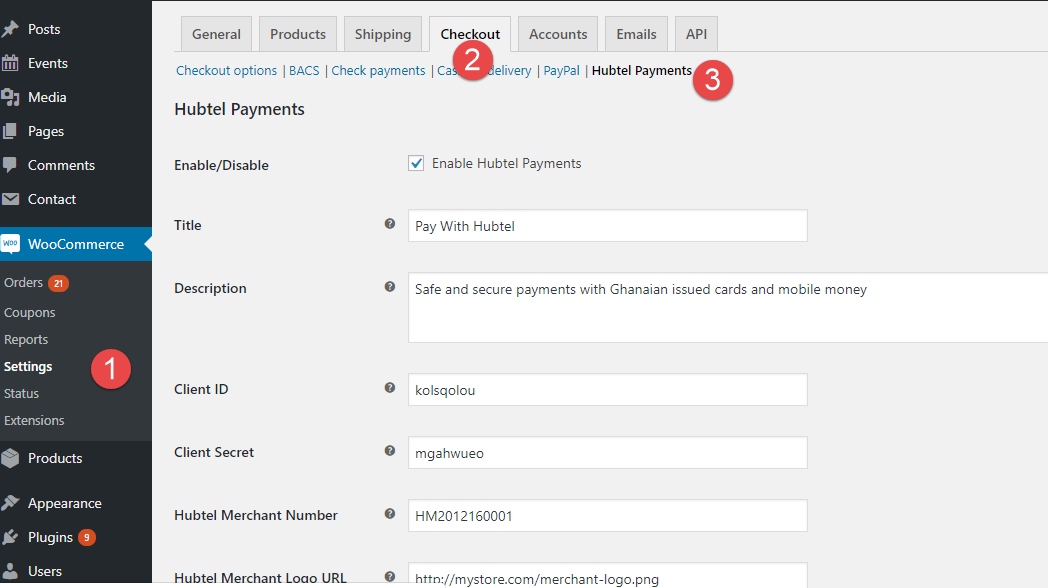The height and width of the screenshot is (588, 1048).
Task: Switch to the Shipping tab
Action: pos(383,34)
